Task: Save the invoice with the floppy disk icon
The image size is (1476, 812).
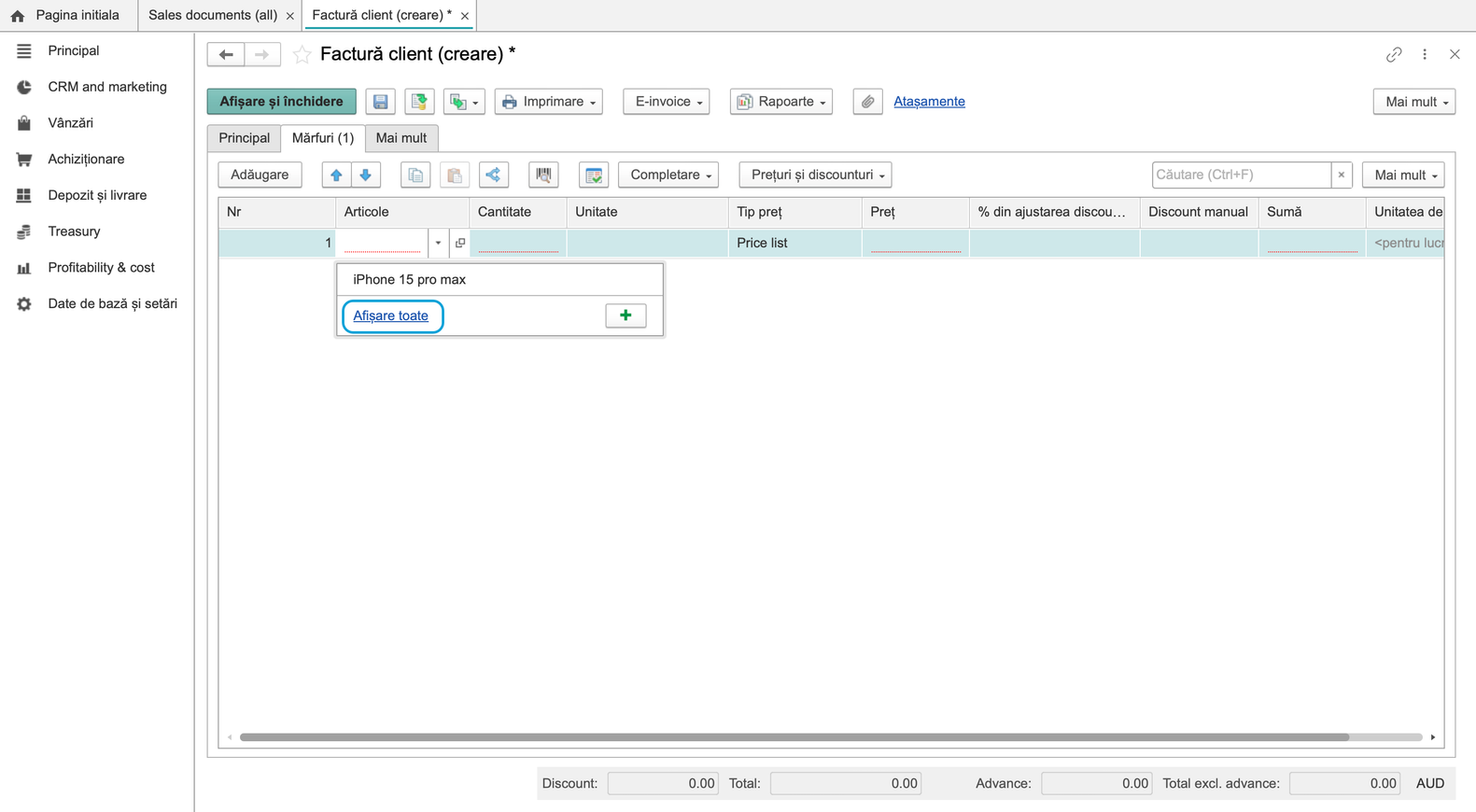Action: click(380, 102)
